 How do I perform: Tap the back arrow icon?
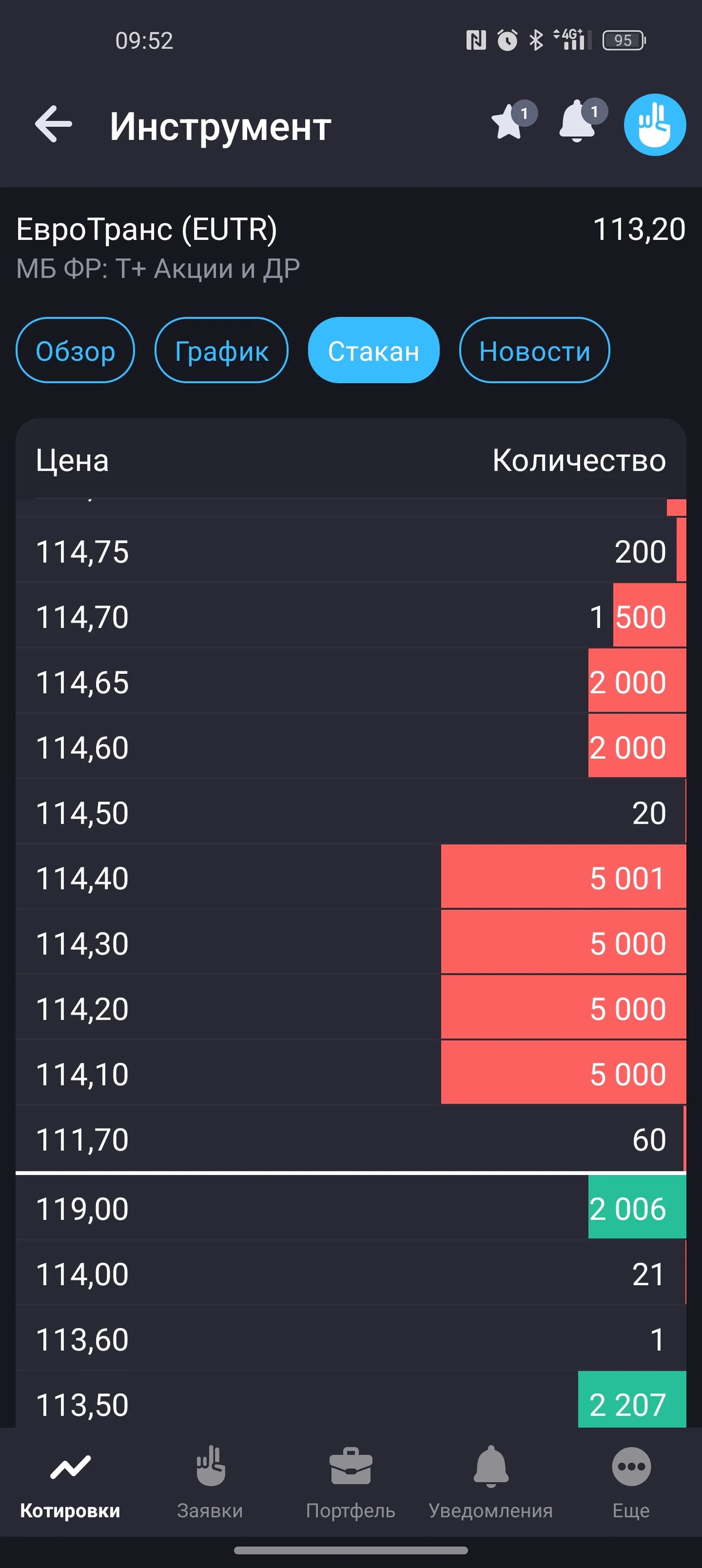point(54,124)
